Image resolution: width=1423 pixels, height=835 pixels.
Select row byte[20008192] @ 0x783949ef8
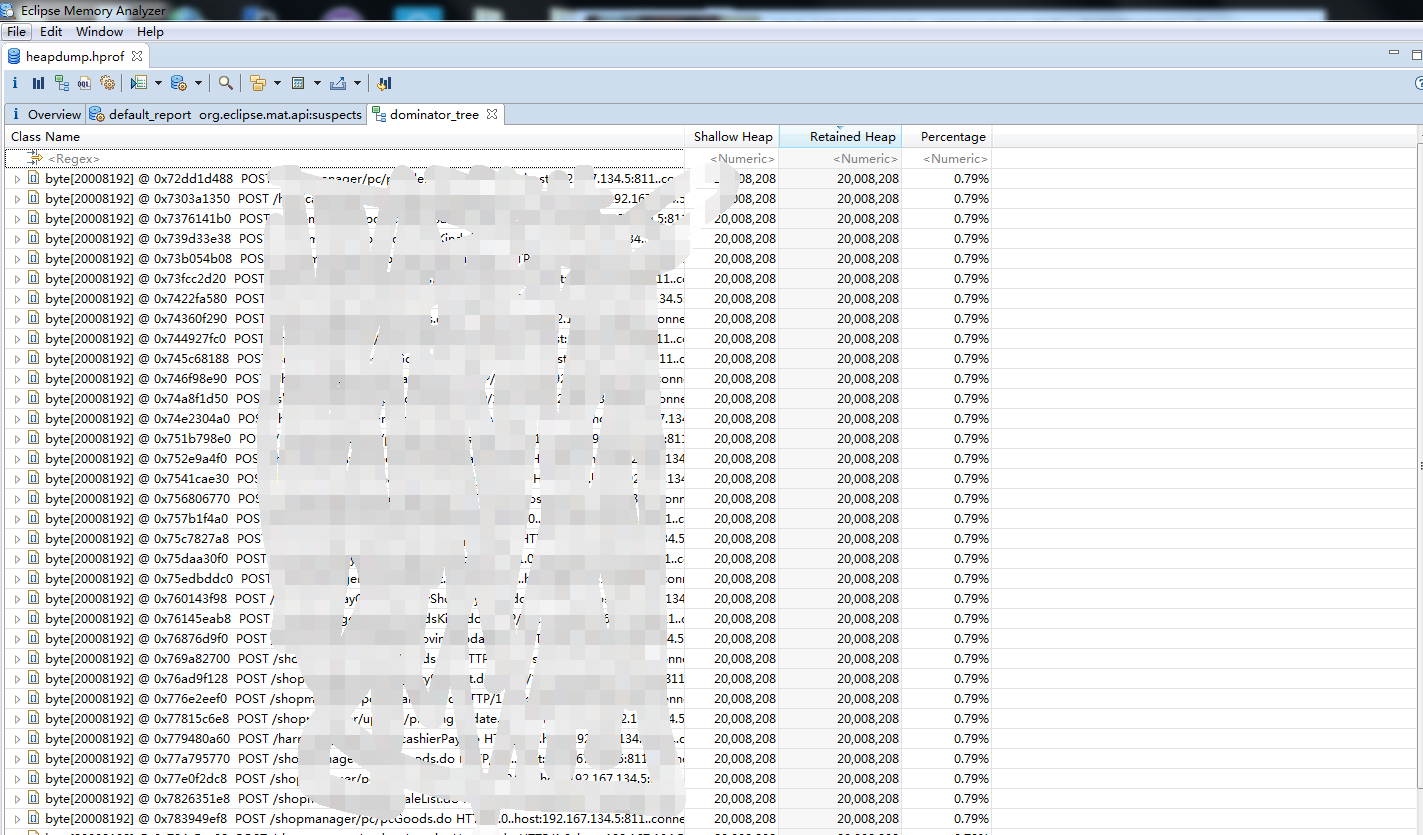coord(498,819)
